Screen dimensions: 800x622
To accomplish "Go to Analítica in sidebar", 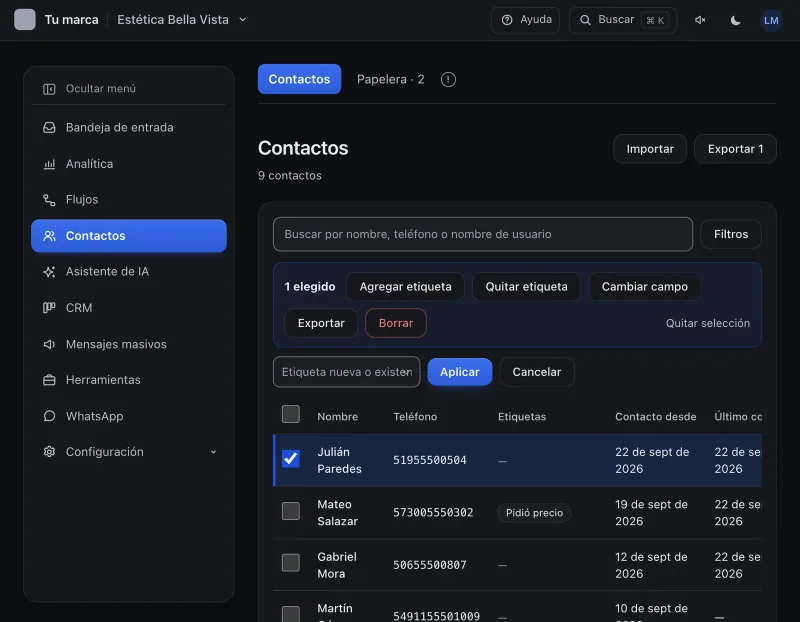I will point(129,164).
